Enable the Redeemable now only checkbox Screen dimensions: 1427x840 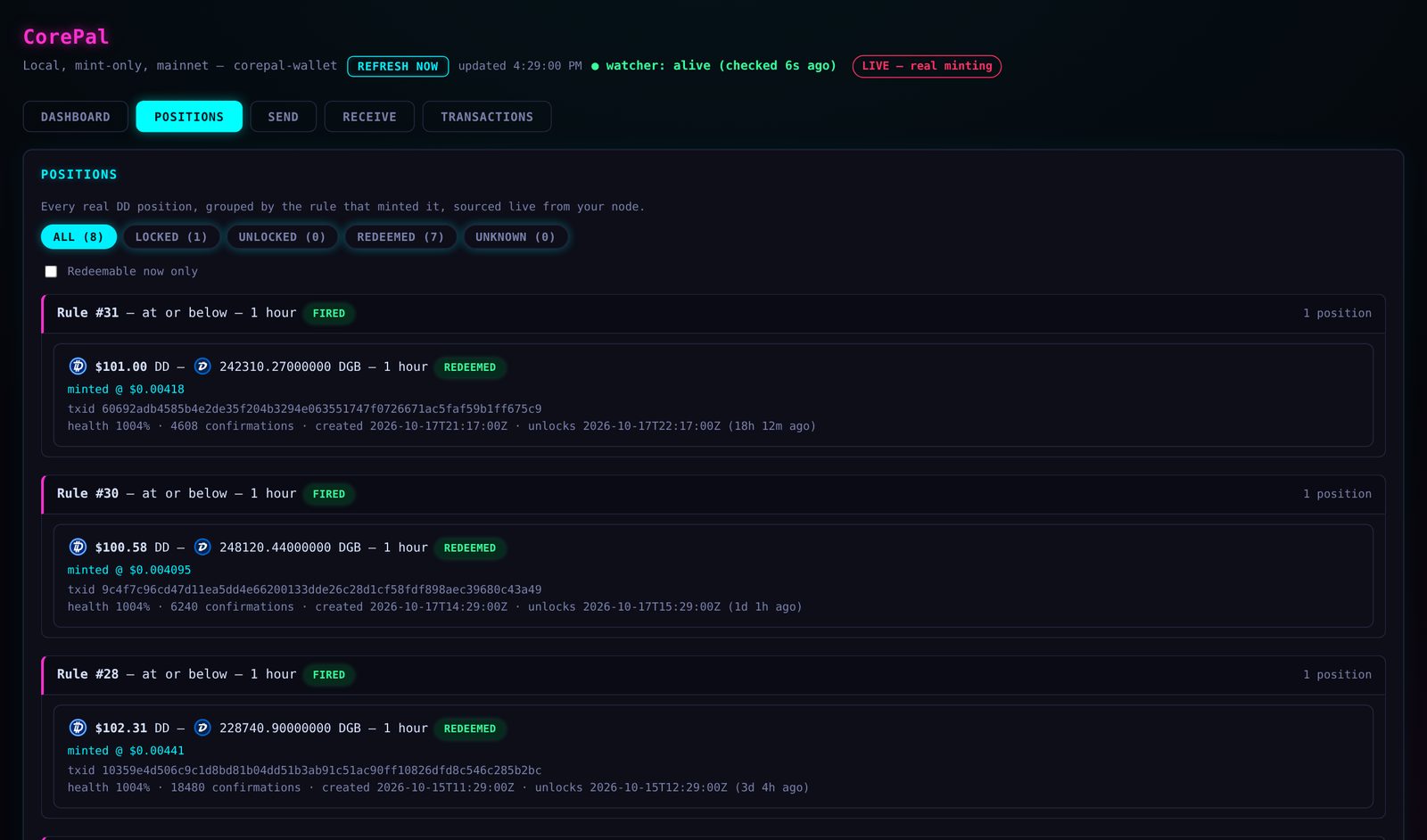(51, 272)
